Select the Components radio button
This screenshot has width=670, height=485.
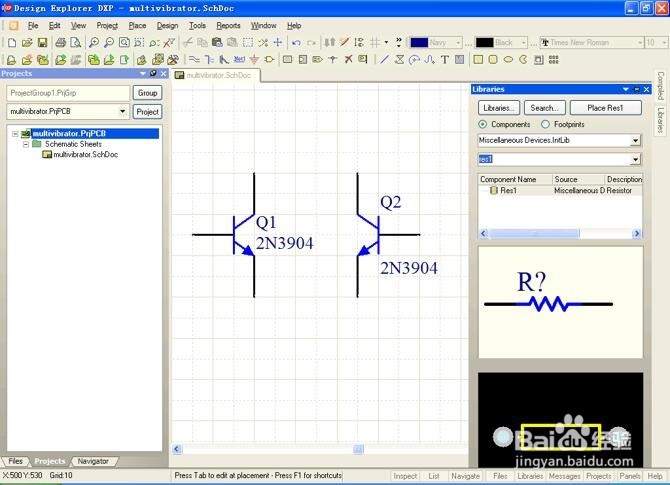[x=482, y=124]
